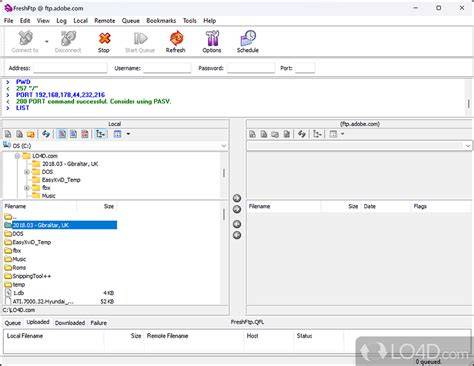Click into the Password input field
The width and height of the screenshot is (474, 366).
pos(251,68)
